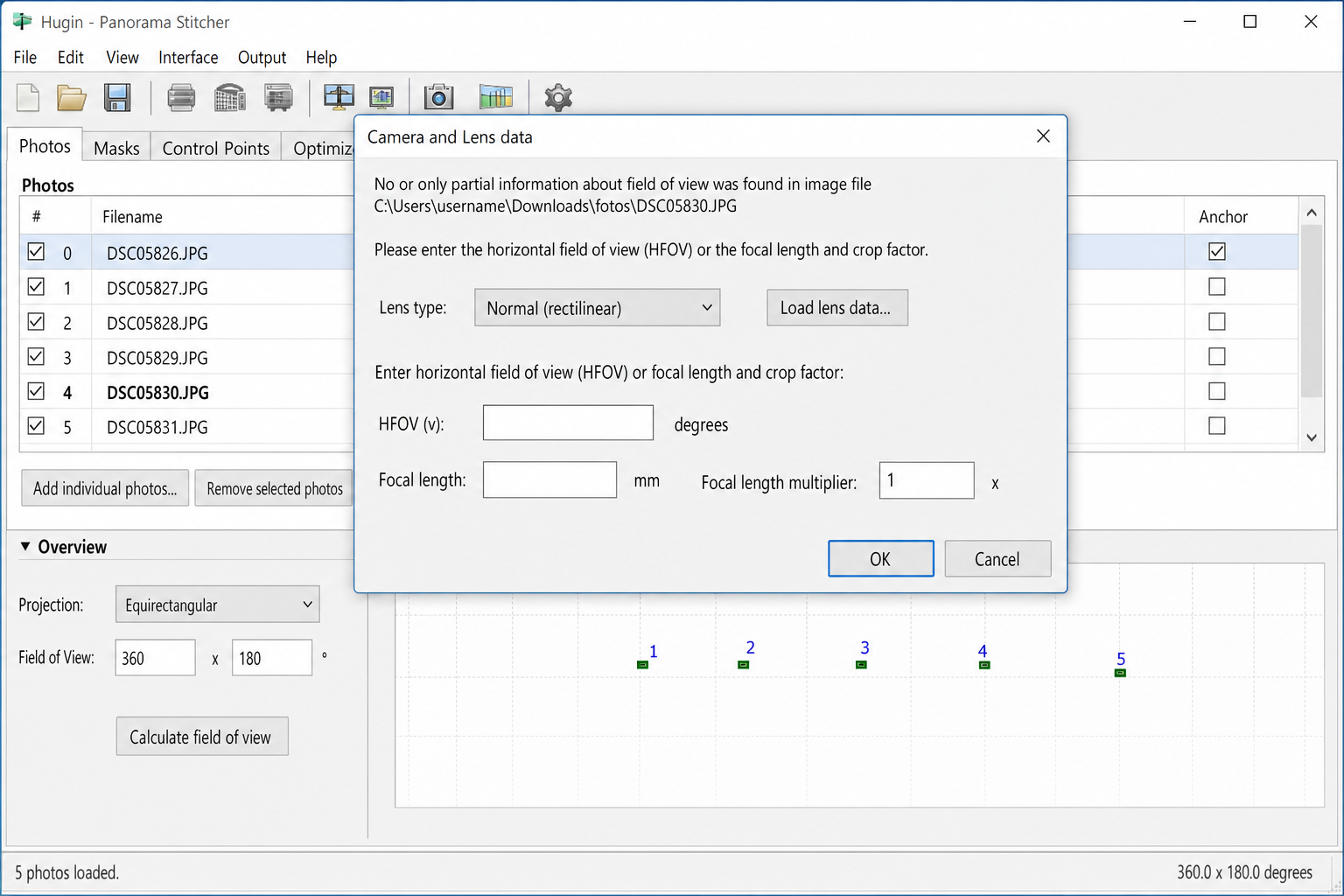Collapse the Overview section triangle
Screen dimensions: 1344x896
pyautogui.click(x=25, y=546)
